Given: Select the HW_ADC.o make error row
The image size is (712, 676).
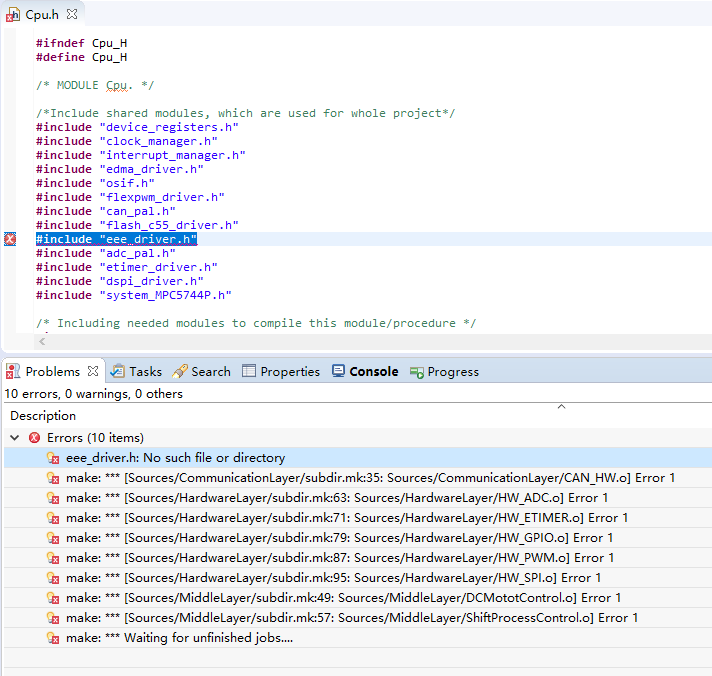Looking at the screenshot, I should click(x=358, y=498).
